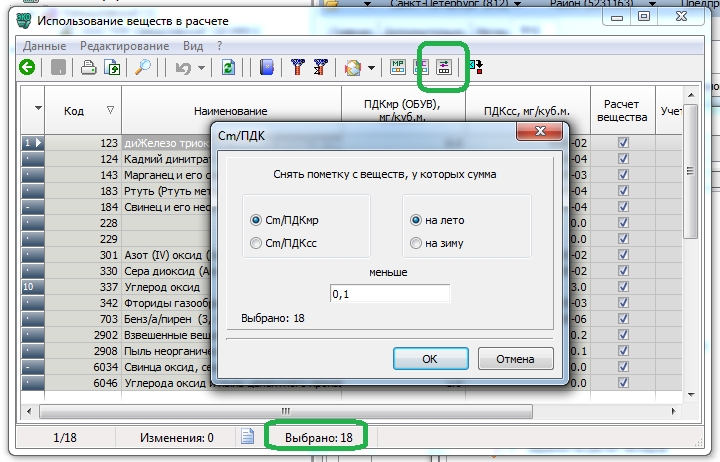Toggle the checkbox for substance 123

[x=623, y=143]
